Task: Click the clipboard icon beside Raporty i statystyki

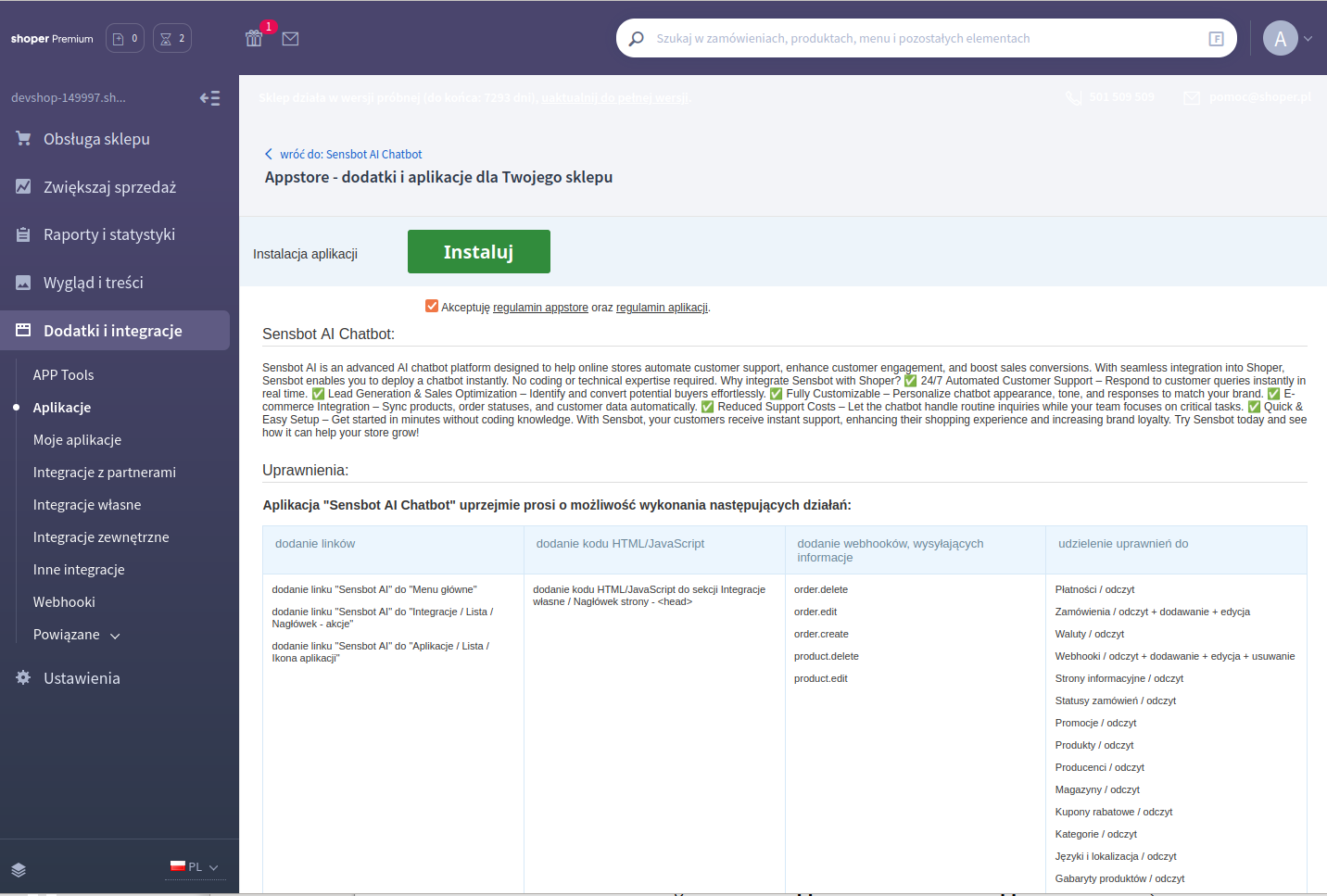Action: pyautogui.click(x=23, y=234)
